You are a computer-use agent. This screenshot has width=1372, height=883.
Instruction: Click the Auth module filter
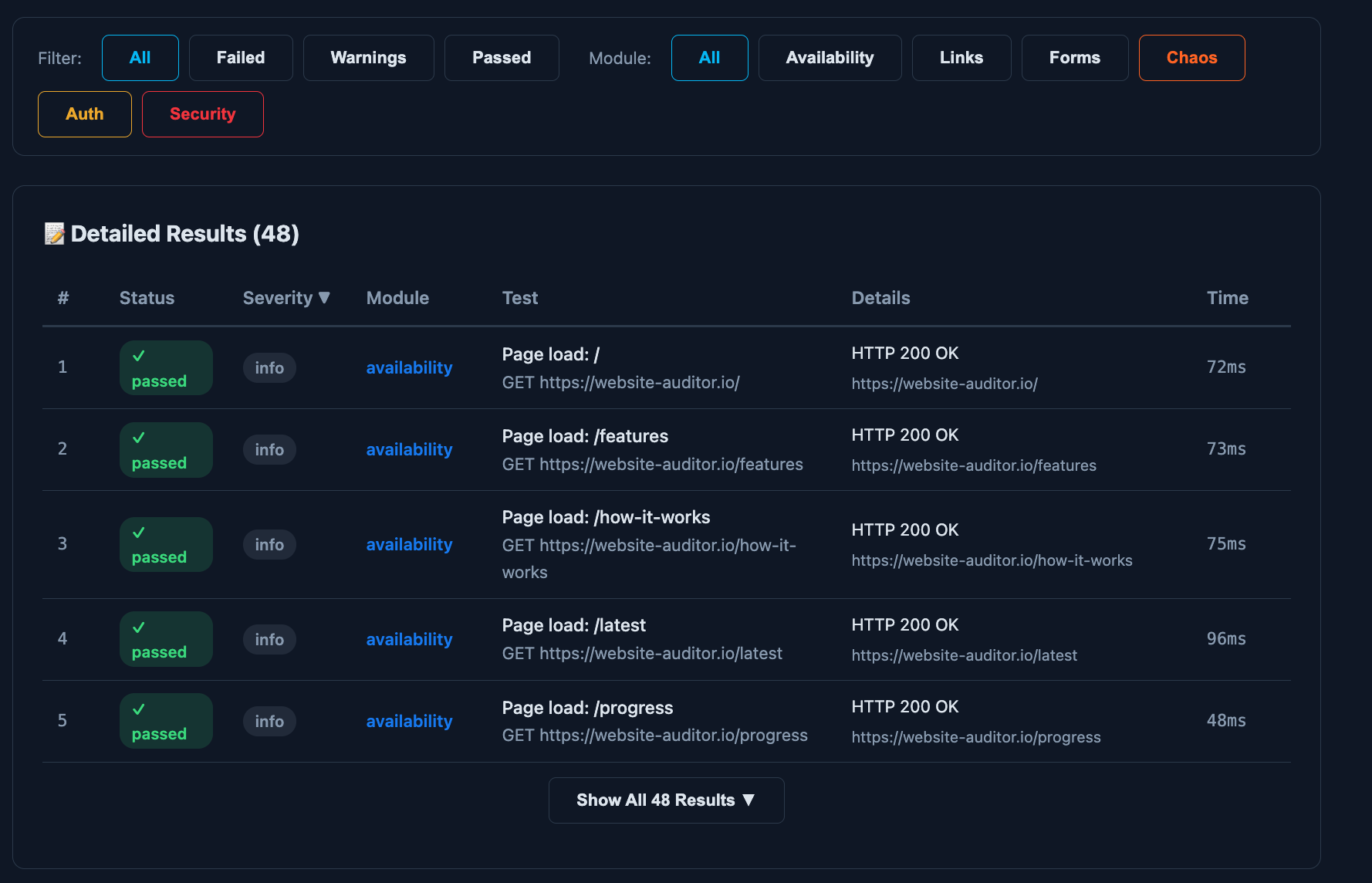[84, 113]
